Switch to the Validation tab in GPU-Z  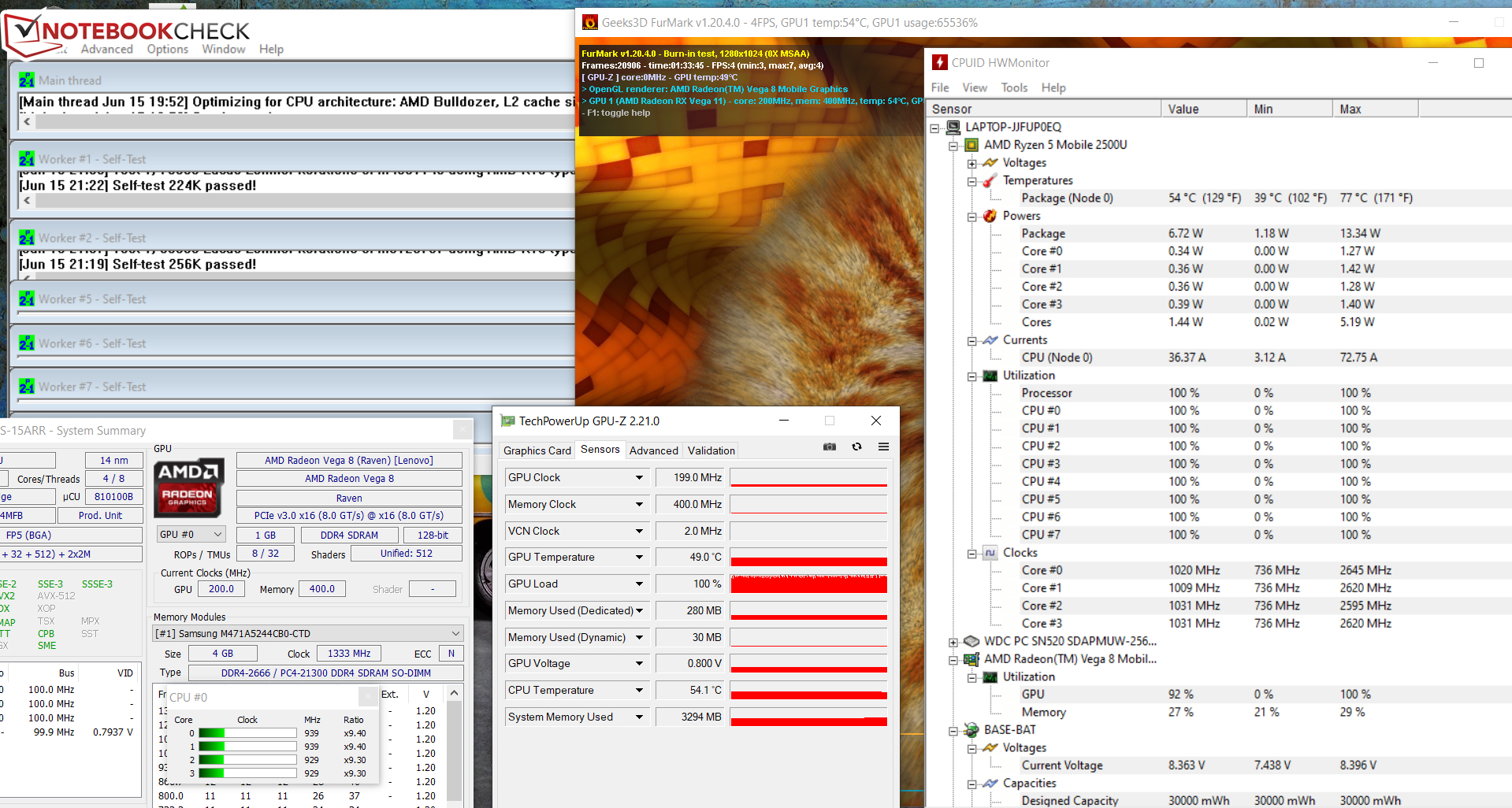click(x=711, y=450)
